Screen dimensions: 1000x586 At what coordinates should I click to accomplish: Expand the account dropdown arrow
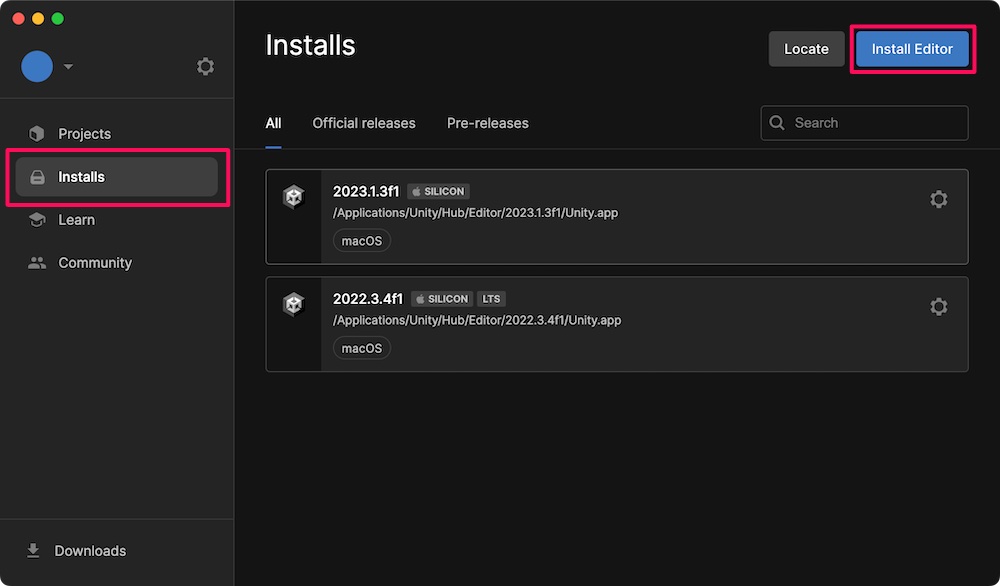(68, 66)
